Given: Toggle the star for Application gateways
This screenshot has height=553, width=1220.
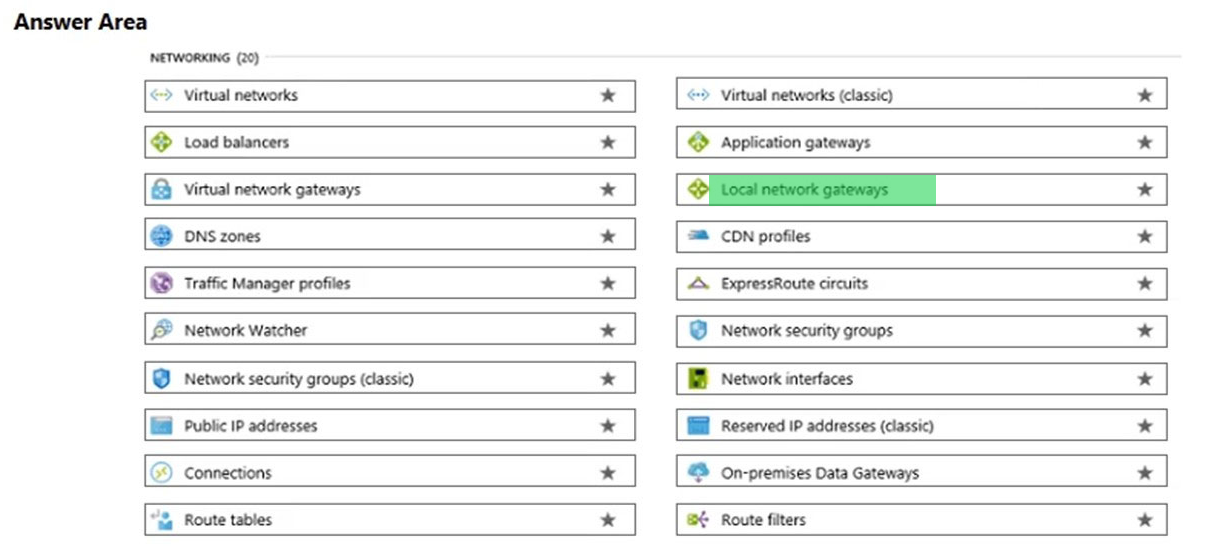Looking at the screenshot, I should pyautogui.click(x=1145, y=142).
